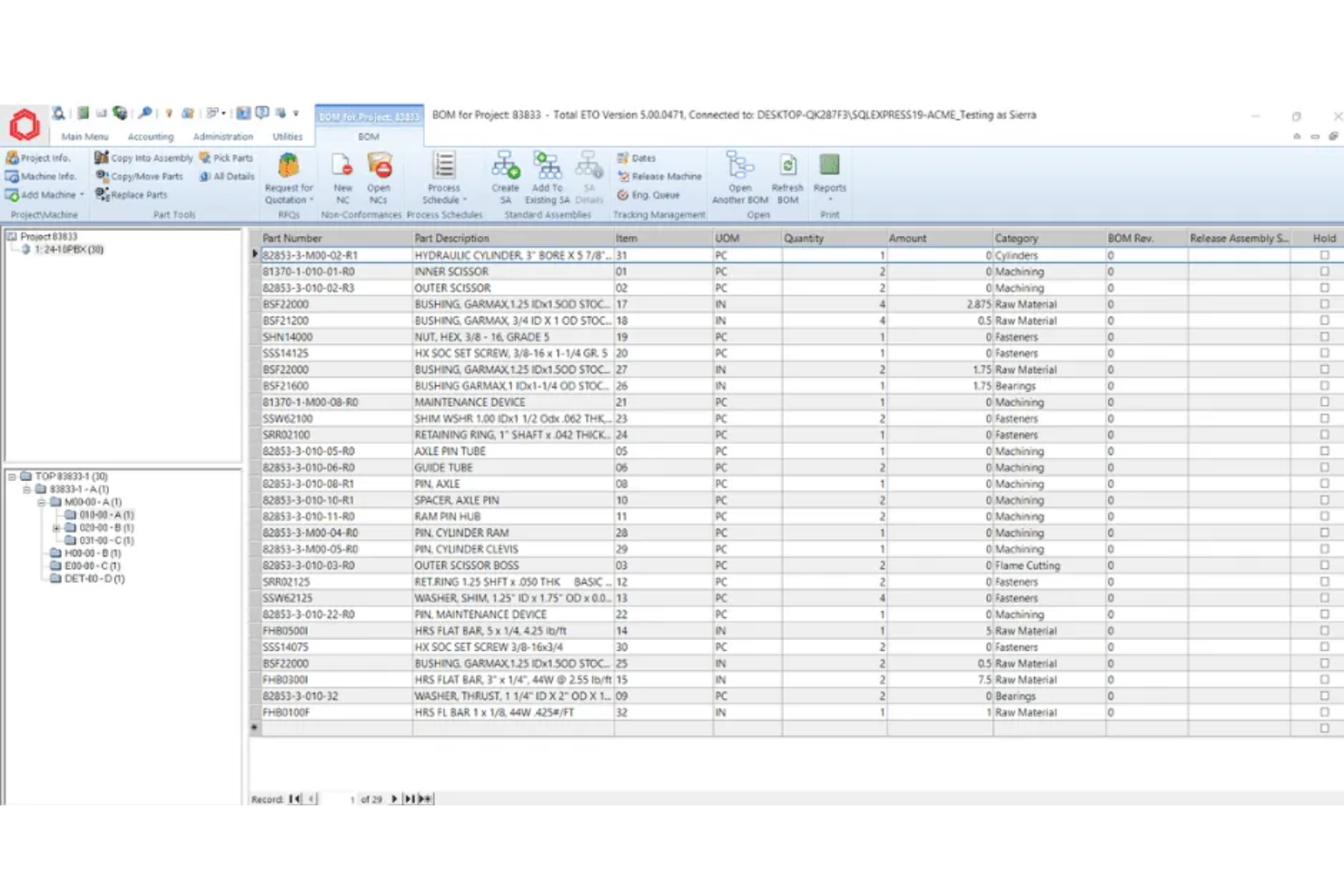Select Open Another BOM
Screen dimensions: 1344x896
coord(739,178)
